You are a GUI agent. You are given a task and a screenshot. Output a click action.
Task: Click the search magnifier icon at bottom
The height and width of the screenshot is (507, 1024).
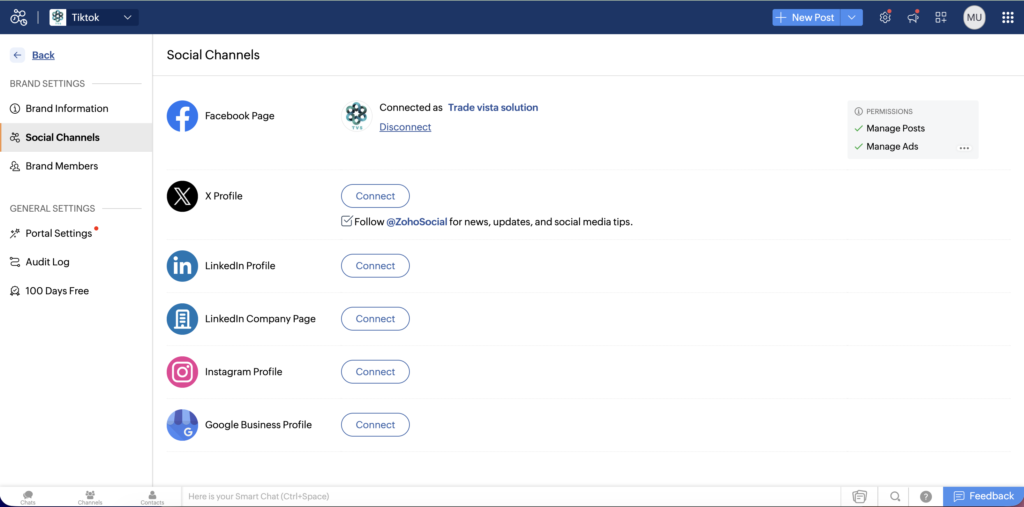click(895, 496)
